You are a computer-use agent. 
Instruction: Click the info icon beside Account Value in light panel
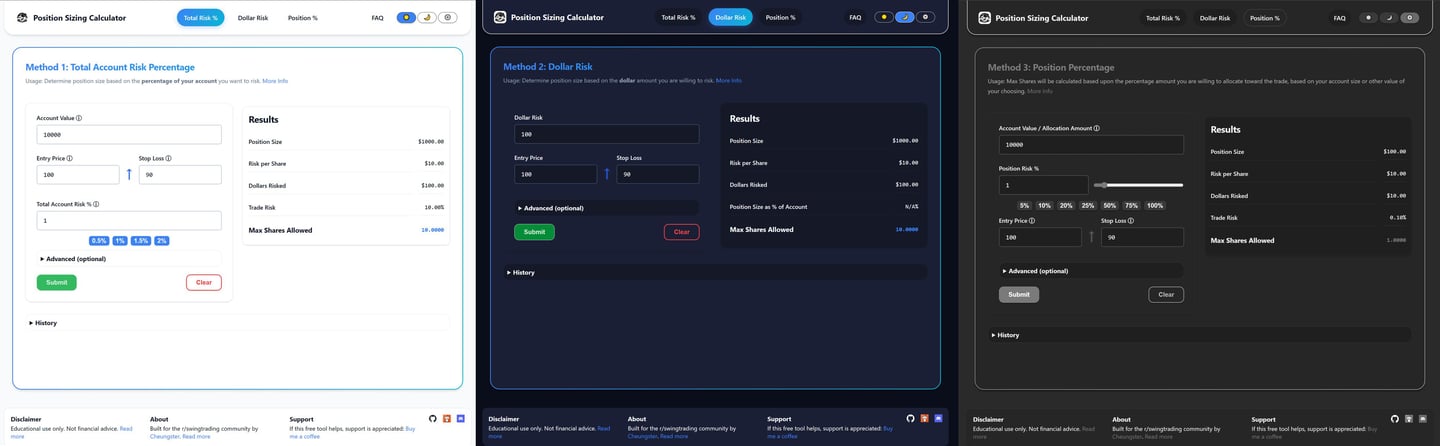coord(79,118)
